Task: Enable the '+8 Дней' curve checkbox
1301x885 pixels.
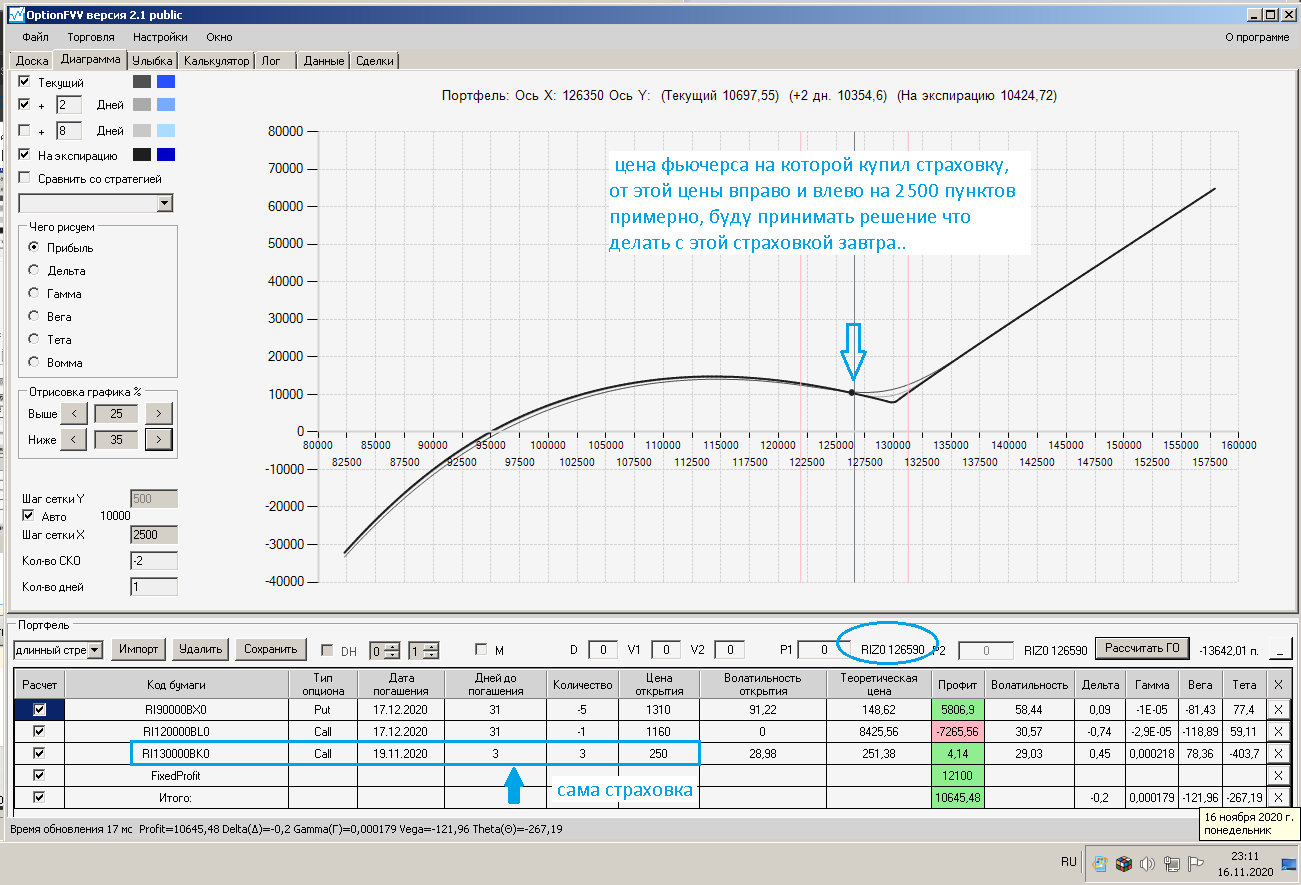Action: coord(25,130)
